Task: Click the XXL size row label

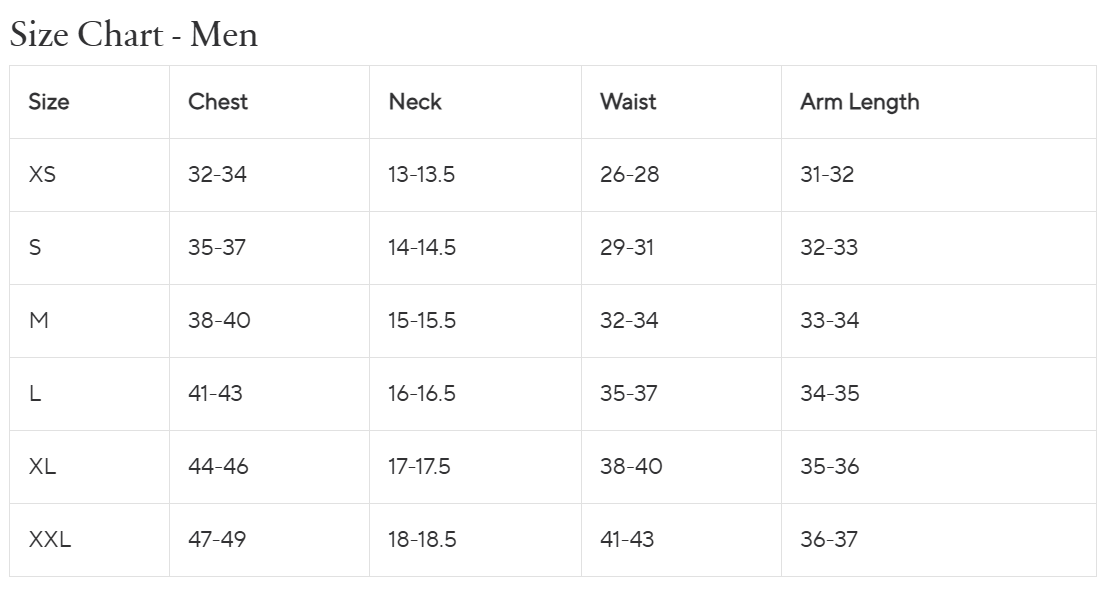Action: (49, 540)
